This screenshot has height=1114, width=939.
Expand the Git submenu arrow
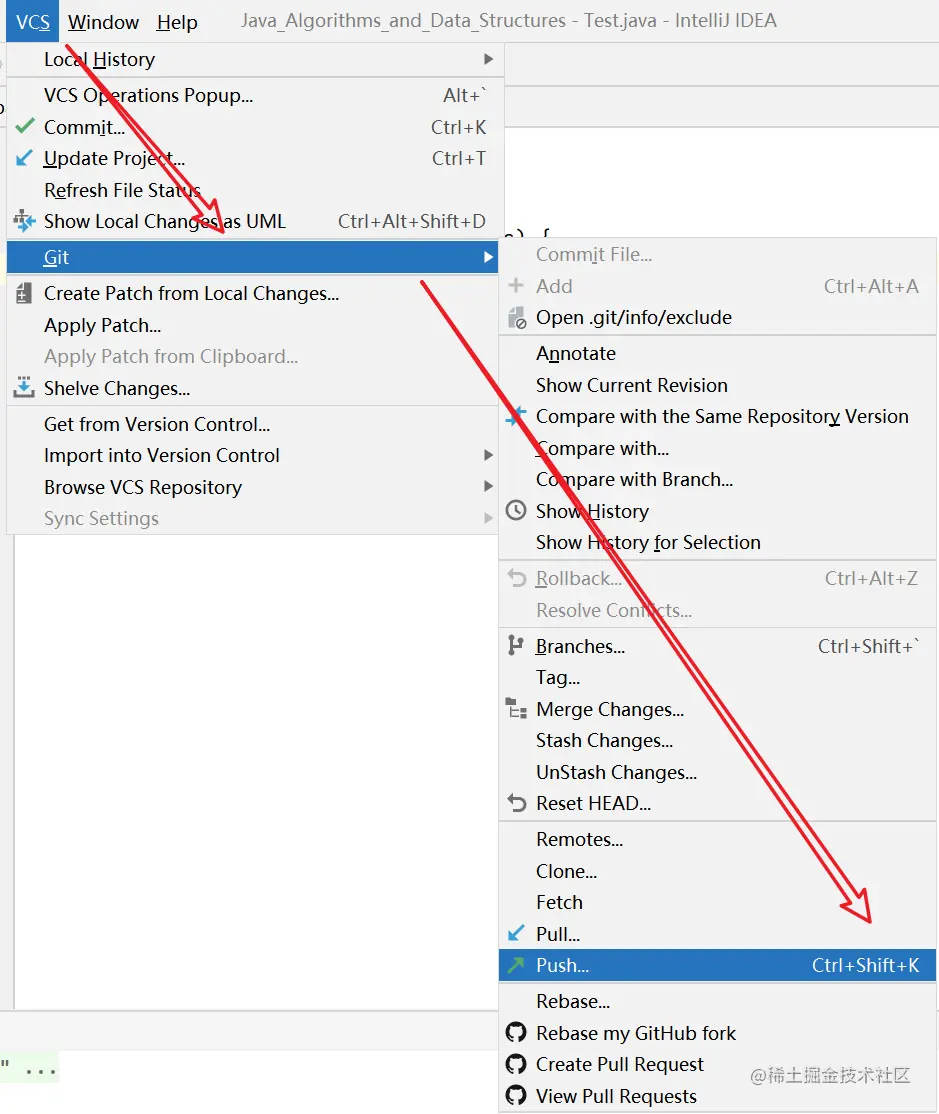click(x=488, y=257)
